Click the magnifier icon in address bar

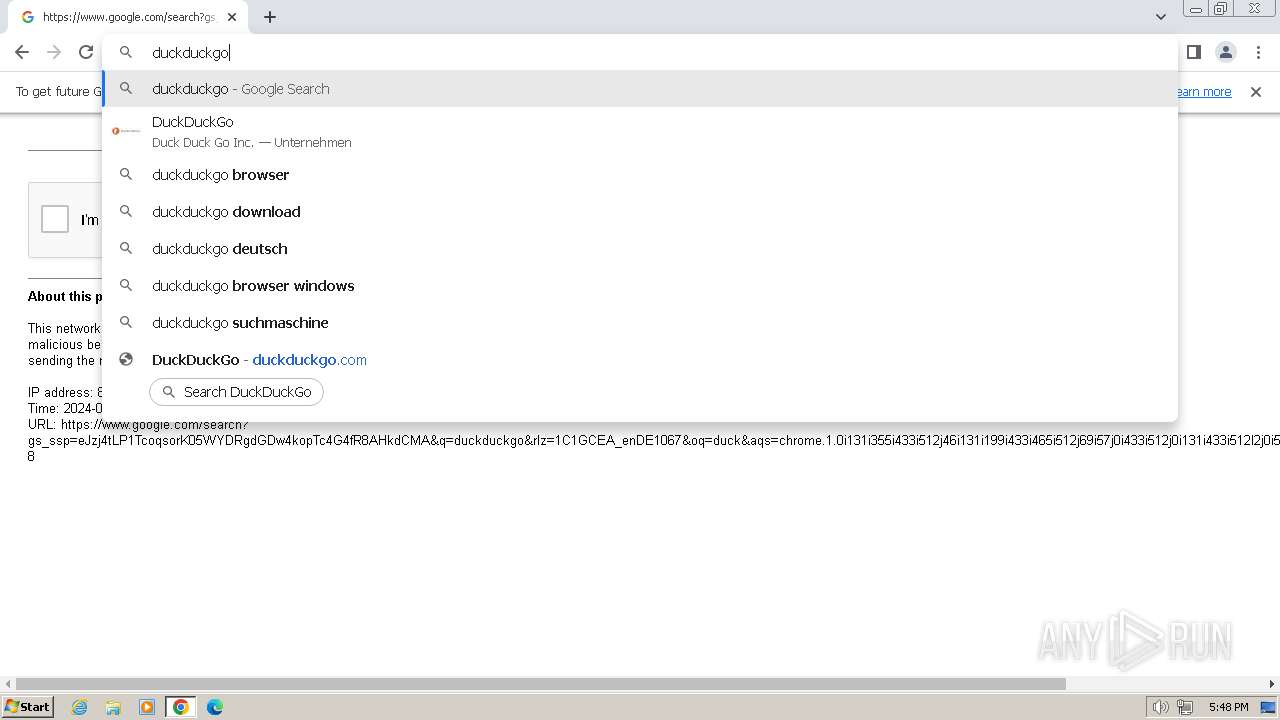[x=126, y=52]
